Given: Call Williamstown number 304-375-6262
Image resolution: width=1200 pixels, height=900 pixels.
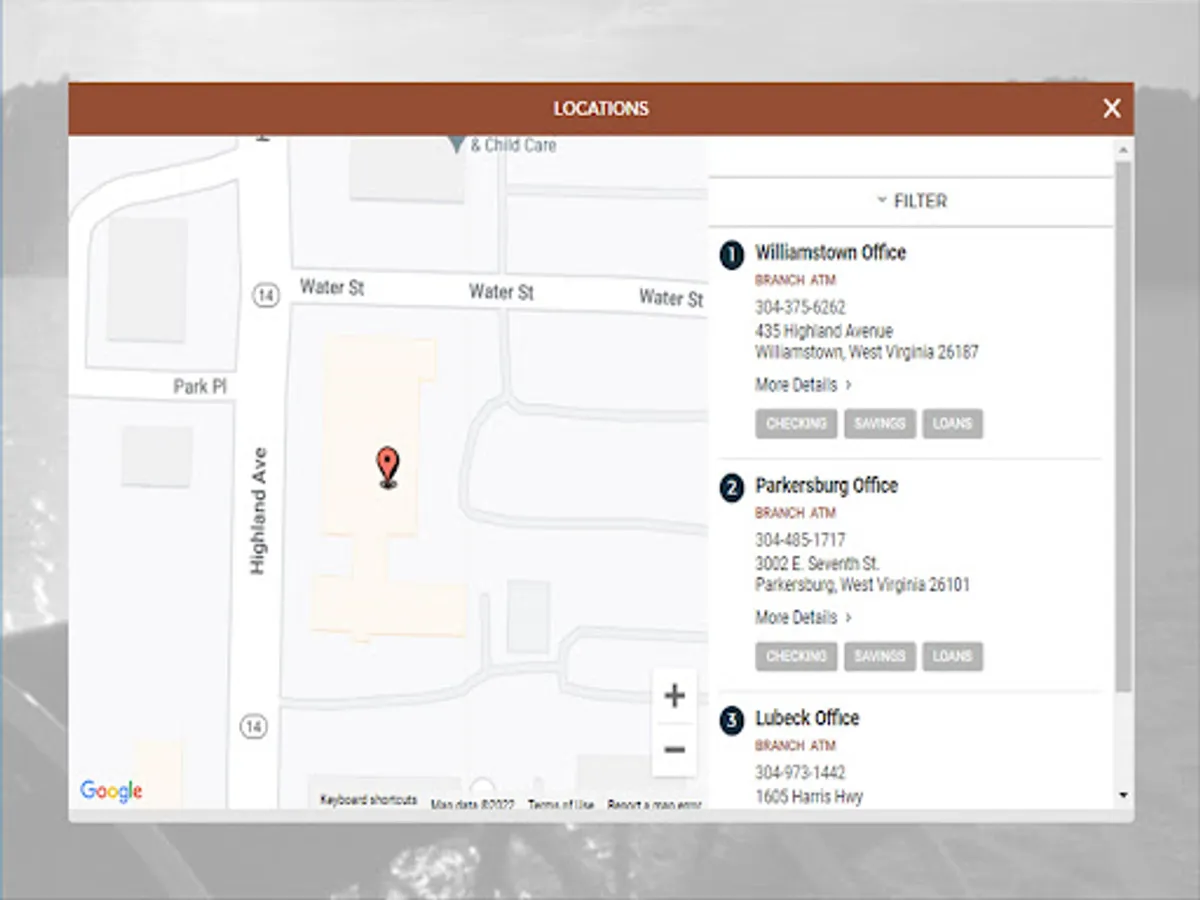Looking at the screenshot, I should 800,308.
